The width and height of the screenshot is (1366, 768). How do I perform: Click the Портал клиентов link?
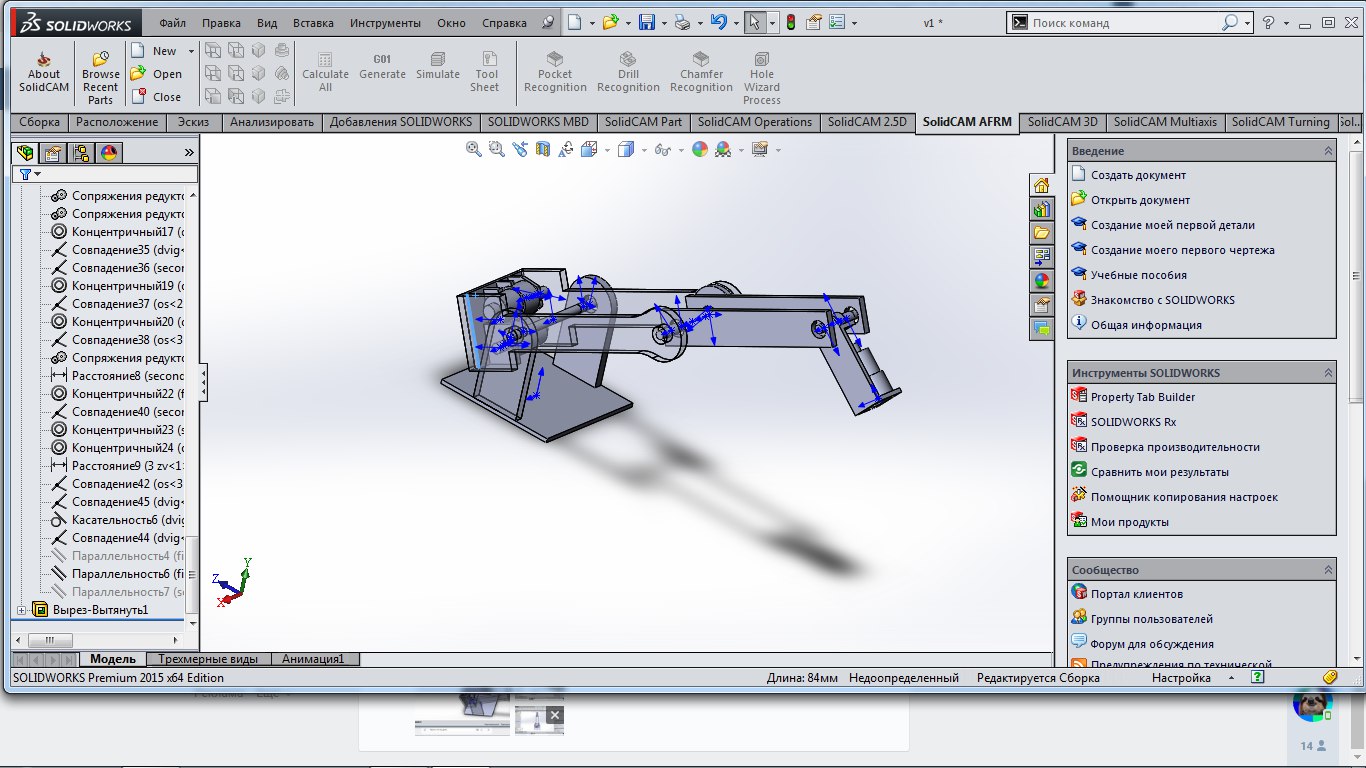point(1136,594)
